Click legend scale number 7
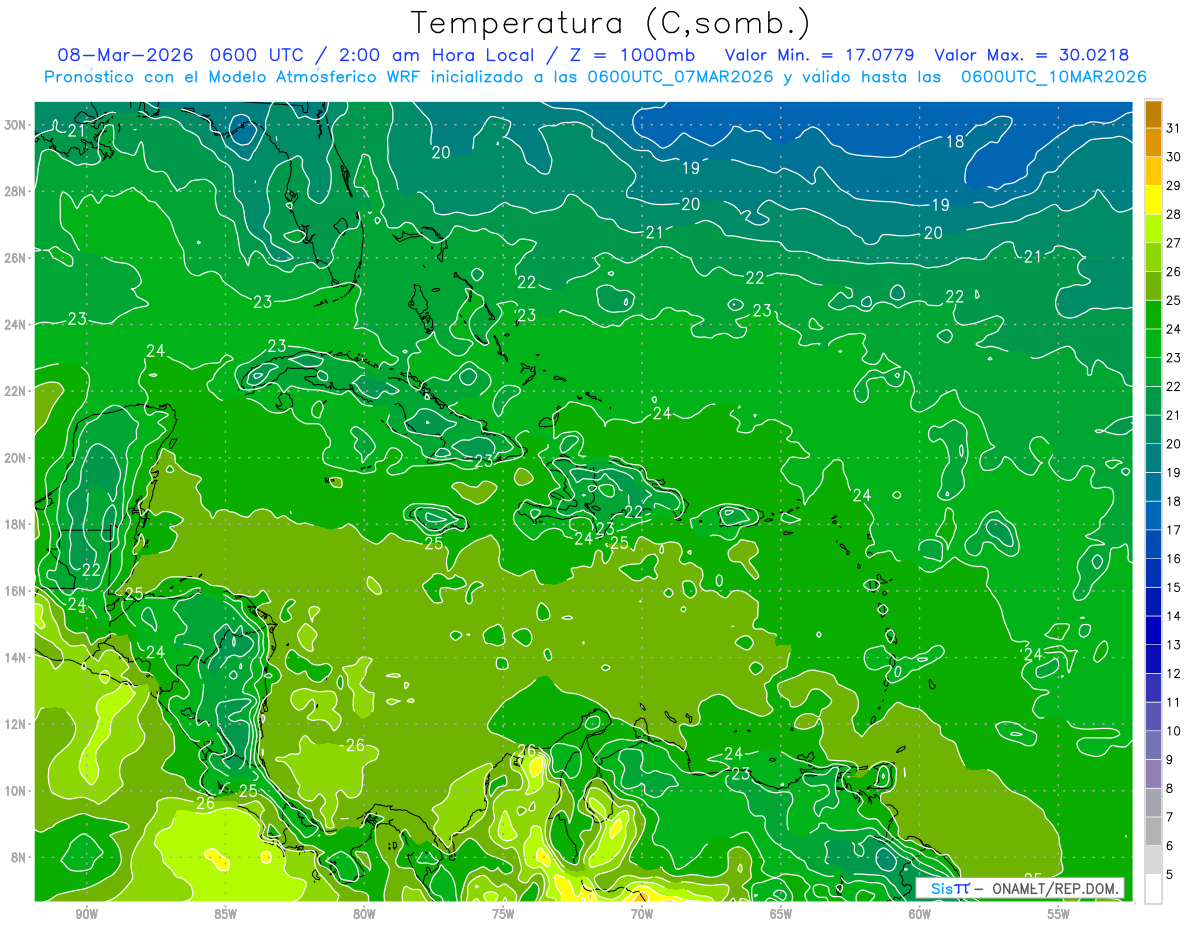The width and height of the screenshot is (1200, 927). pos(1170,818)
